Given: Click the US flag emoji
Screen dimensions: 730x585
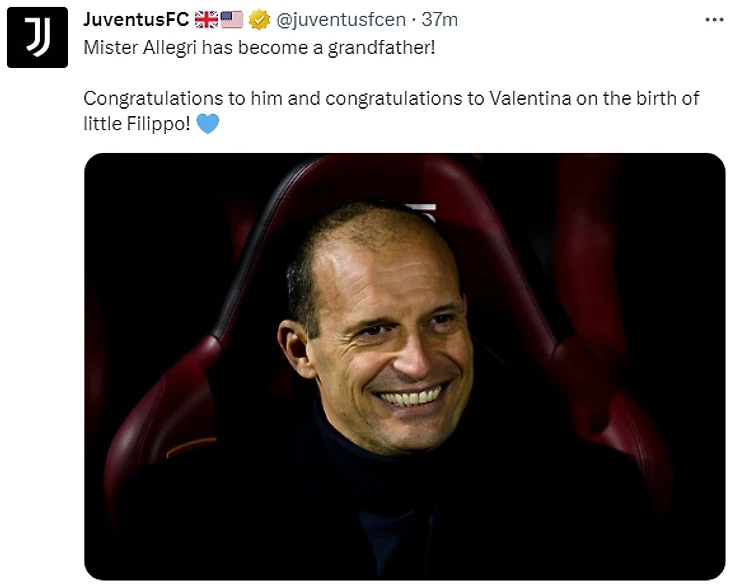Looking at the screenshot, I should 232,19.
